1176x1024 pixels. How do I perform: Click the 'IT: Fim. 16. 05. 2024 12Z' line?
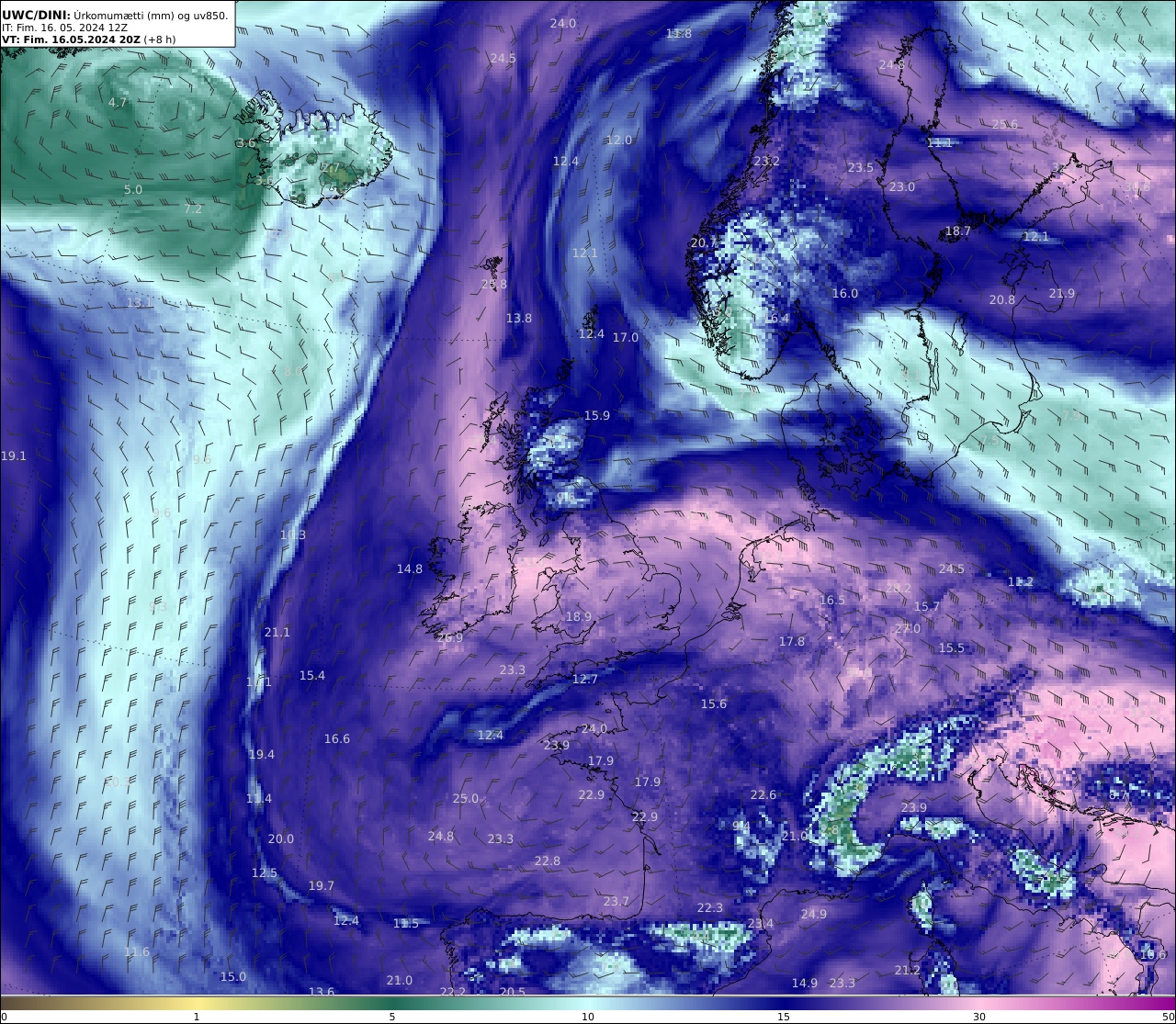point(63,28)
